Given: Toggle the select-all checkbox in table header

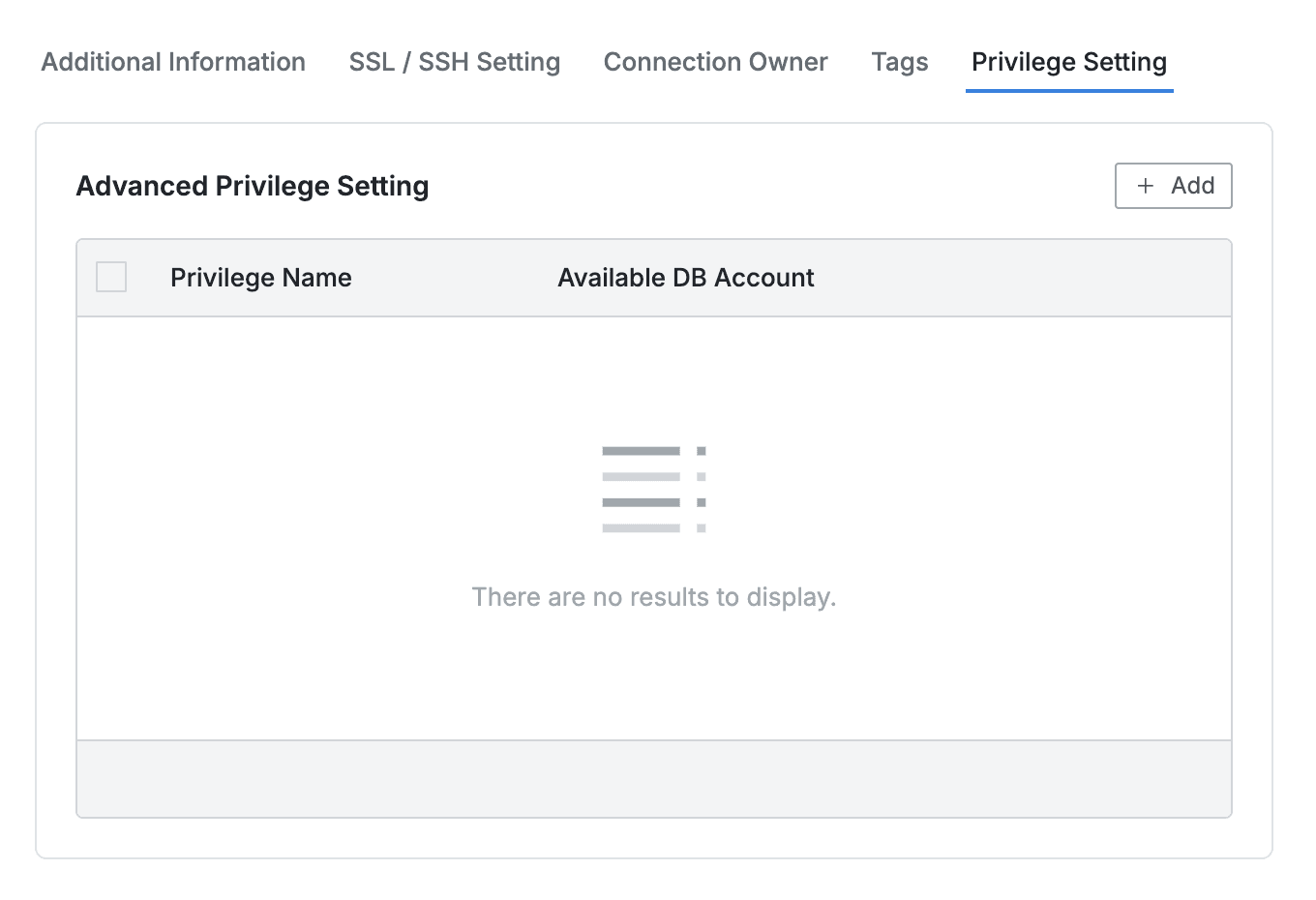Looking at the screenshot, I should tap(110, 277).
